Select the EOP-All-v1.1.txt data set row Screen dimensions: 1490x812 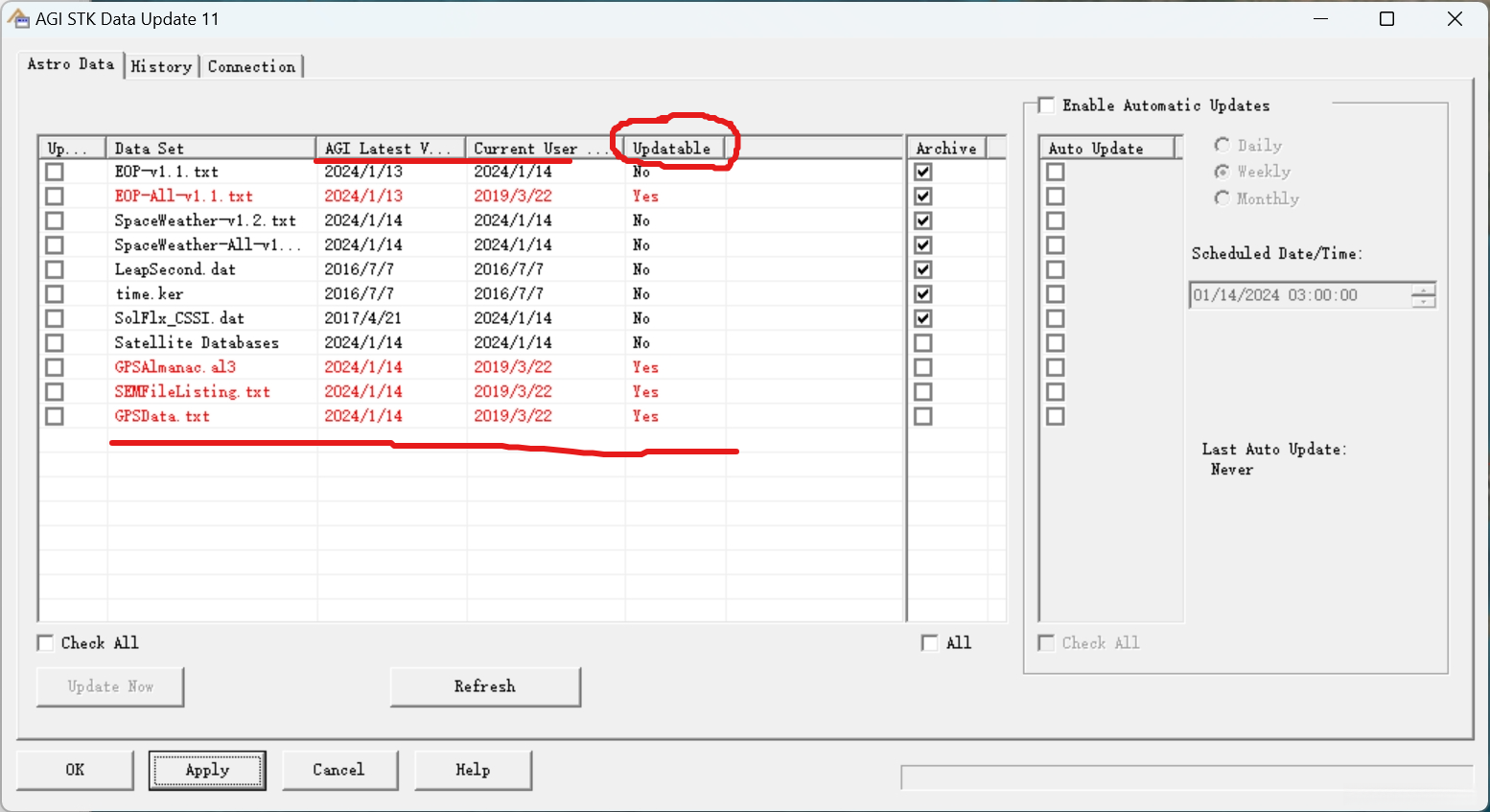183,196
